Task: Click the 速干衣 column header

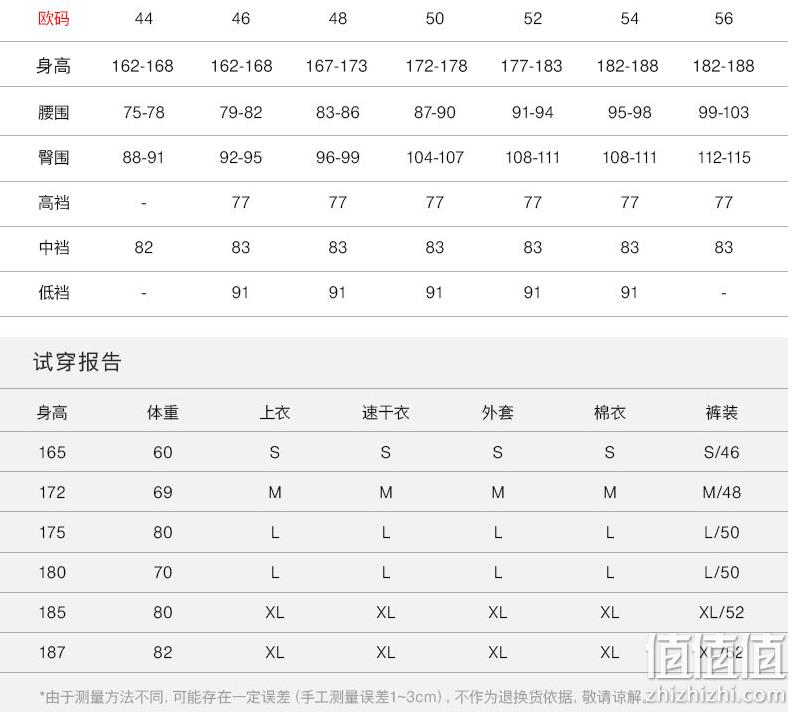Action: tap(386, 412)
